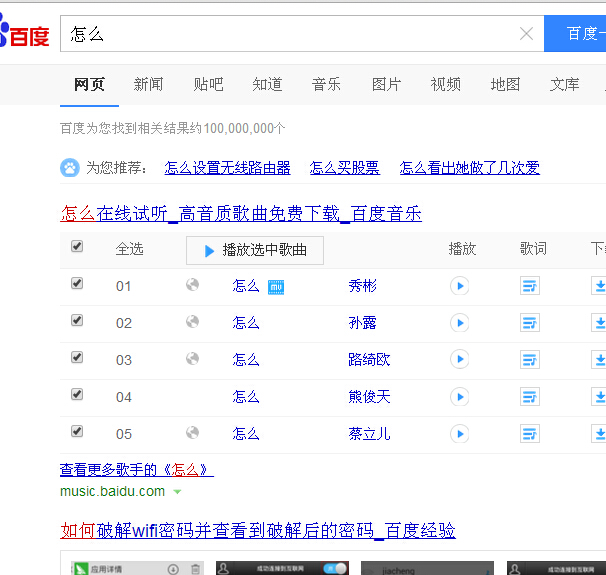Play song 03 by 路绮欧
Image resolution: width=606 pixels, height=575 pixels.
coord(460,359)
